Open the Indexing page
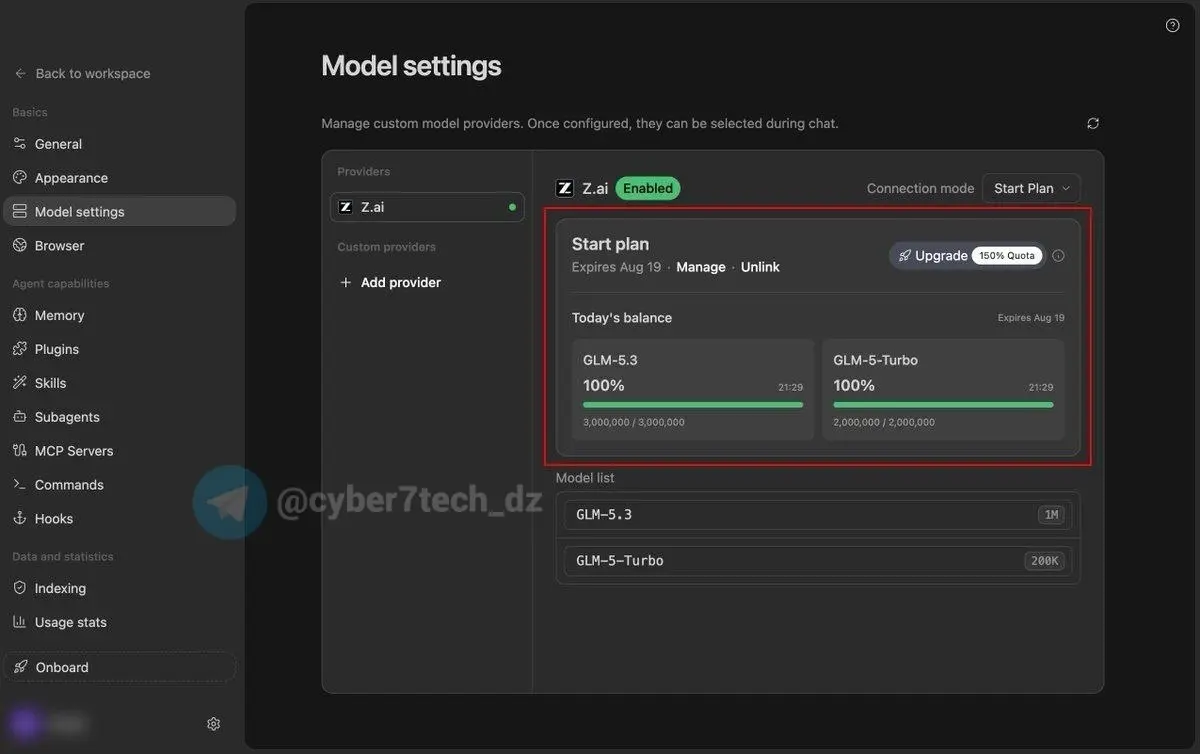 [120, 588]
